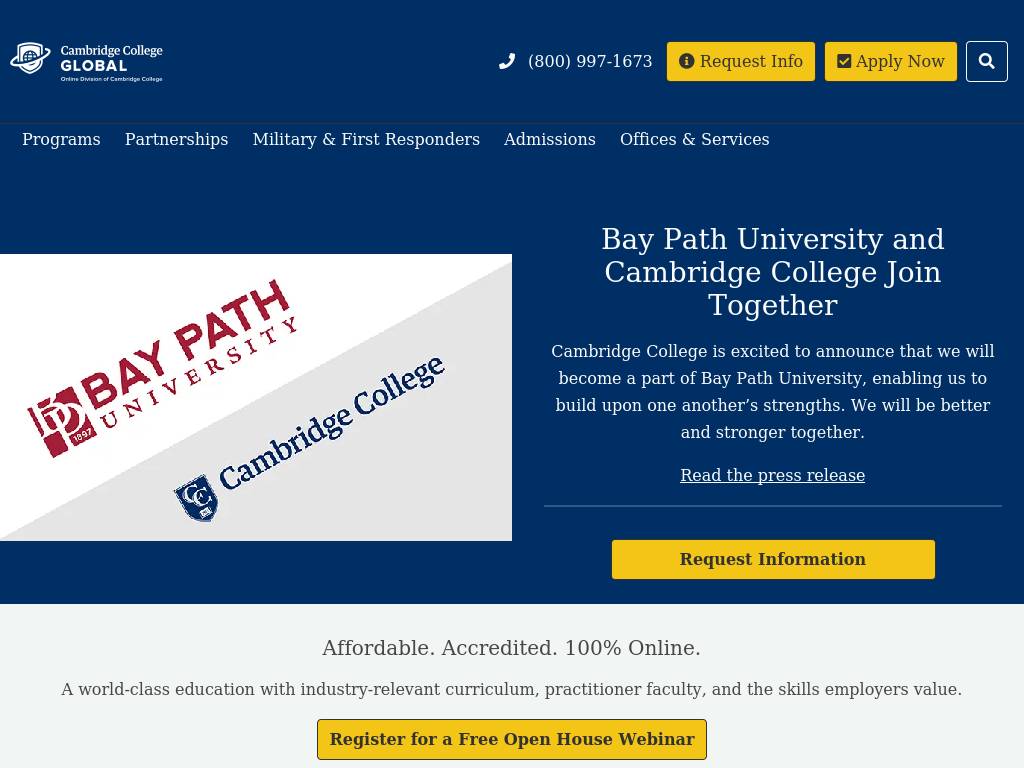The height and width of the screenshot is (768, 1024).
Task: Click the Affordable. Accredited. 100% Online. heading
Action: (x=511, y=648)
